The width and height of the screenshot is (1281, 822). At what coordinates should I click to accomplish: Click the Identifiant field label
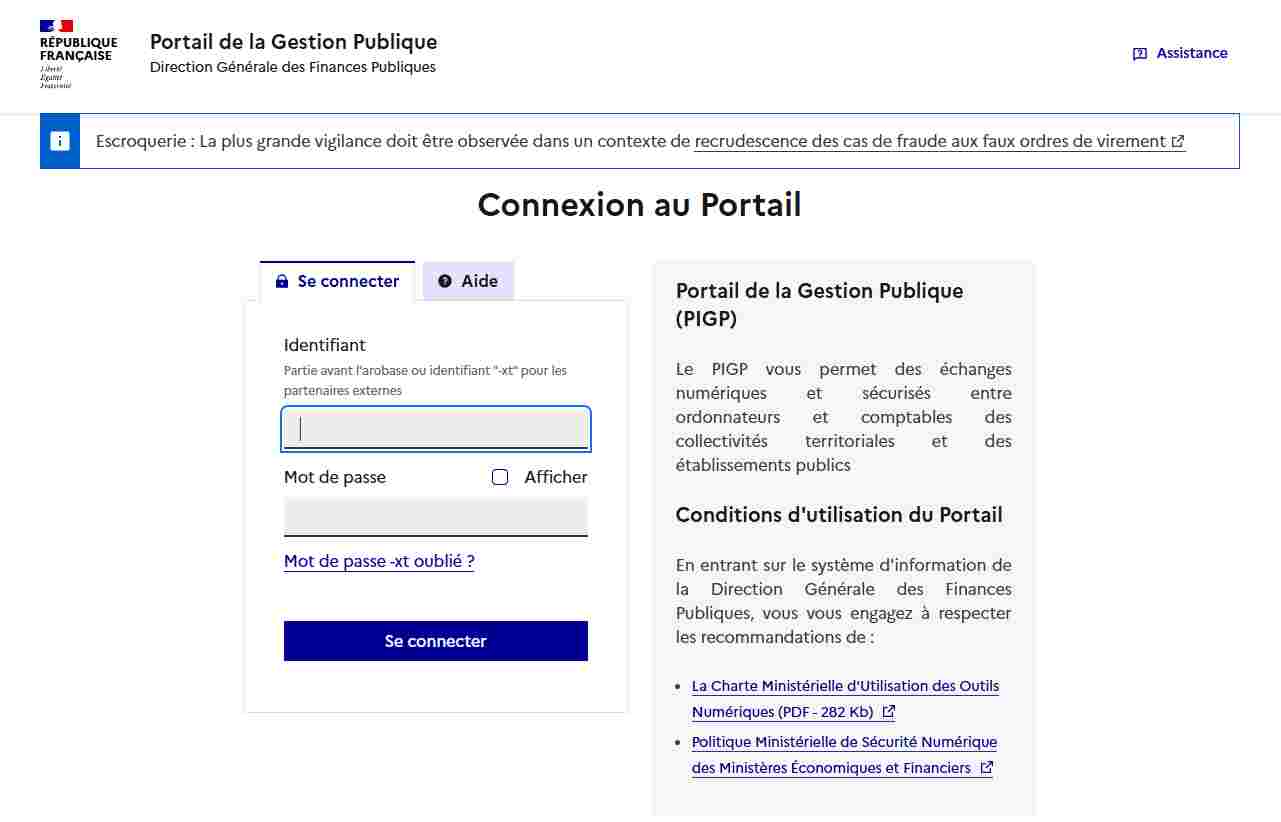pyautogui.click(x=325, y=345)
